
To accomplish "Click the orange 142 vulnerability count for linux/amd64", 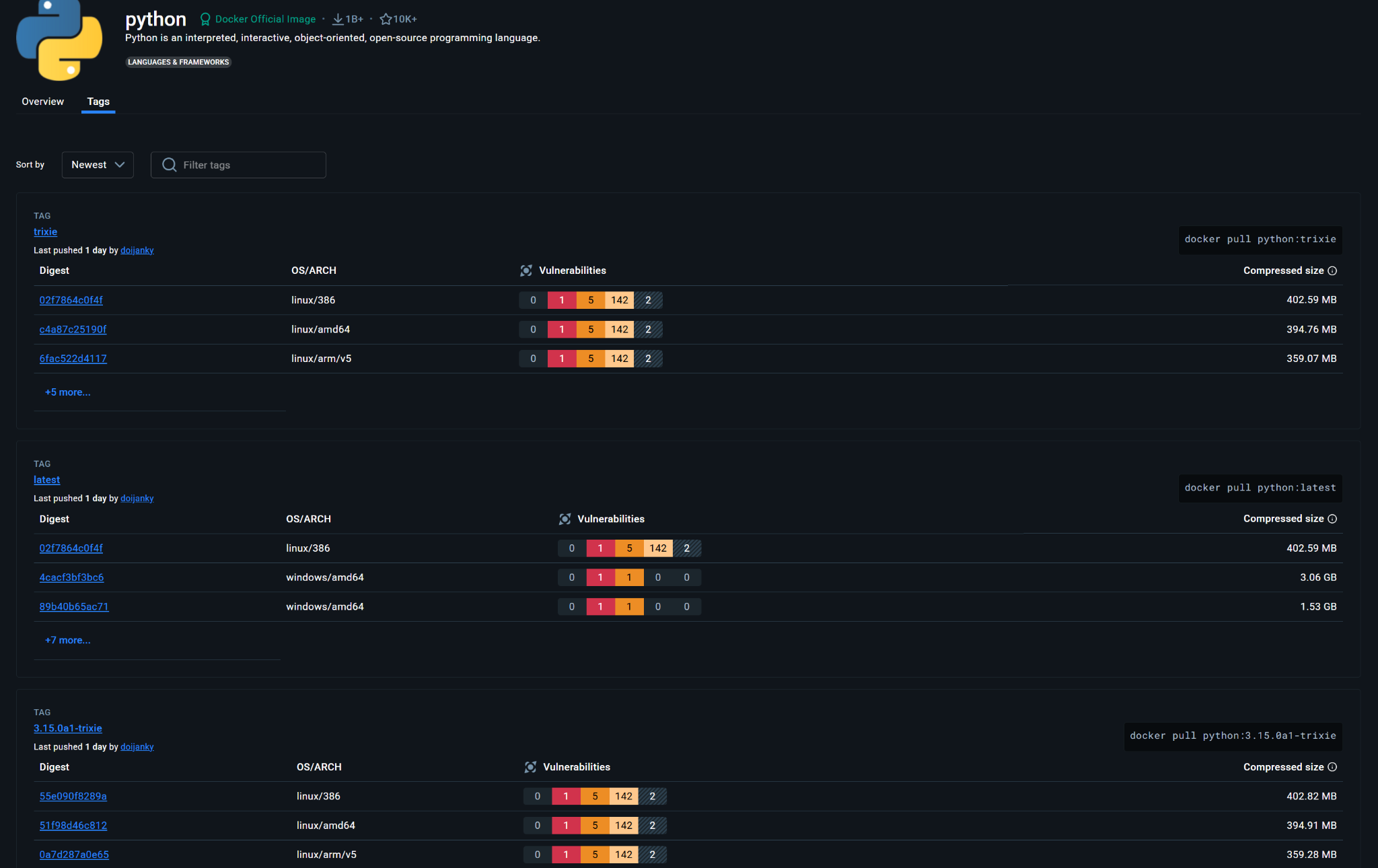I will (x=618, y=329).
